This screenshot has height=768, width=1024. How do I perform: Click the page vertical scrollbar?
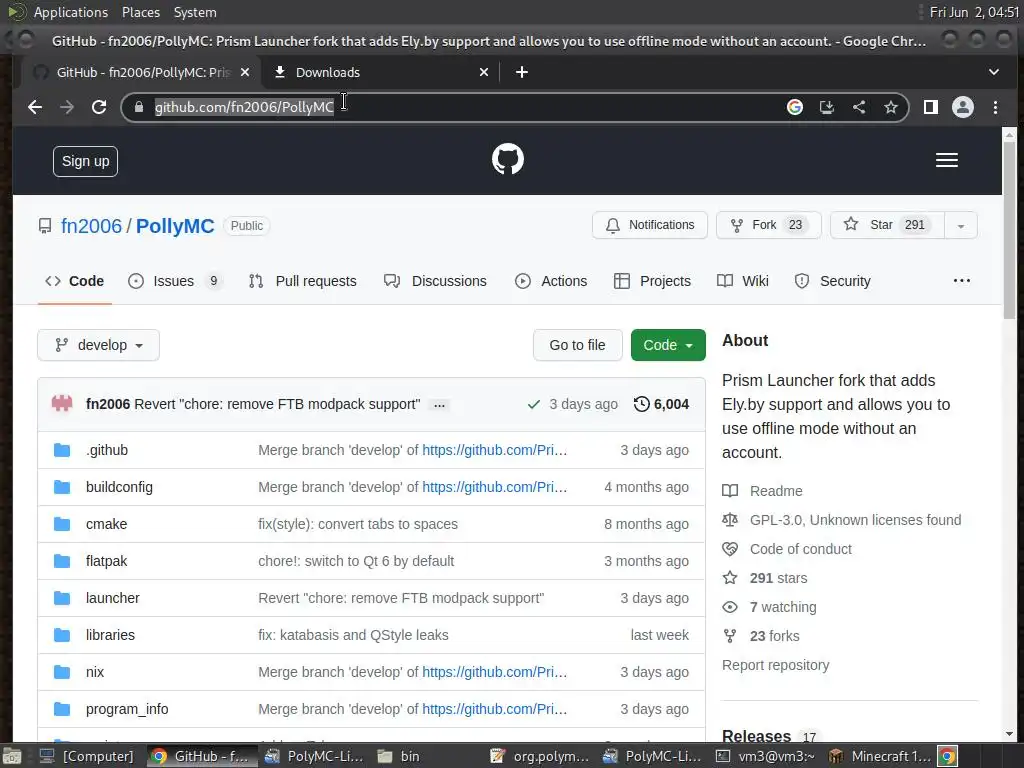pyautogui.click(x=1010, y=229)
